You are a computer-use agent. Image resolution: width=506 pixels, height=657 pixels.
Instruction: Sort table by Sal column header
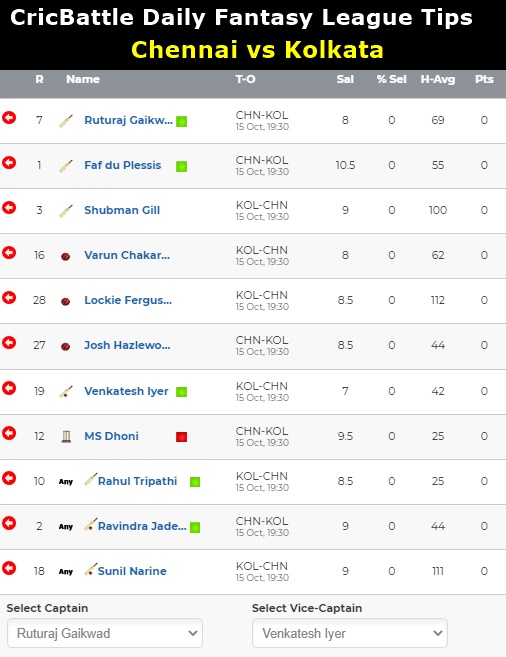pyautogui.click(x=345, y=79)
